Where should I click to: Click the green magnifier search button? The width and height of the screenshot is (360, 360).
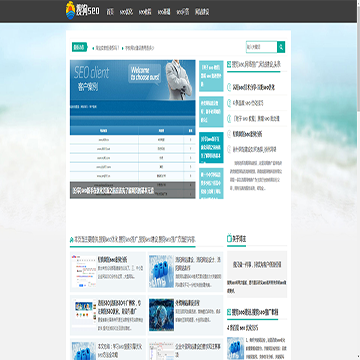281,47
